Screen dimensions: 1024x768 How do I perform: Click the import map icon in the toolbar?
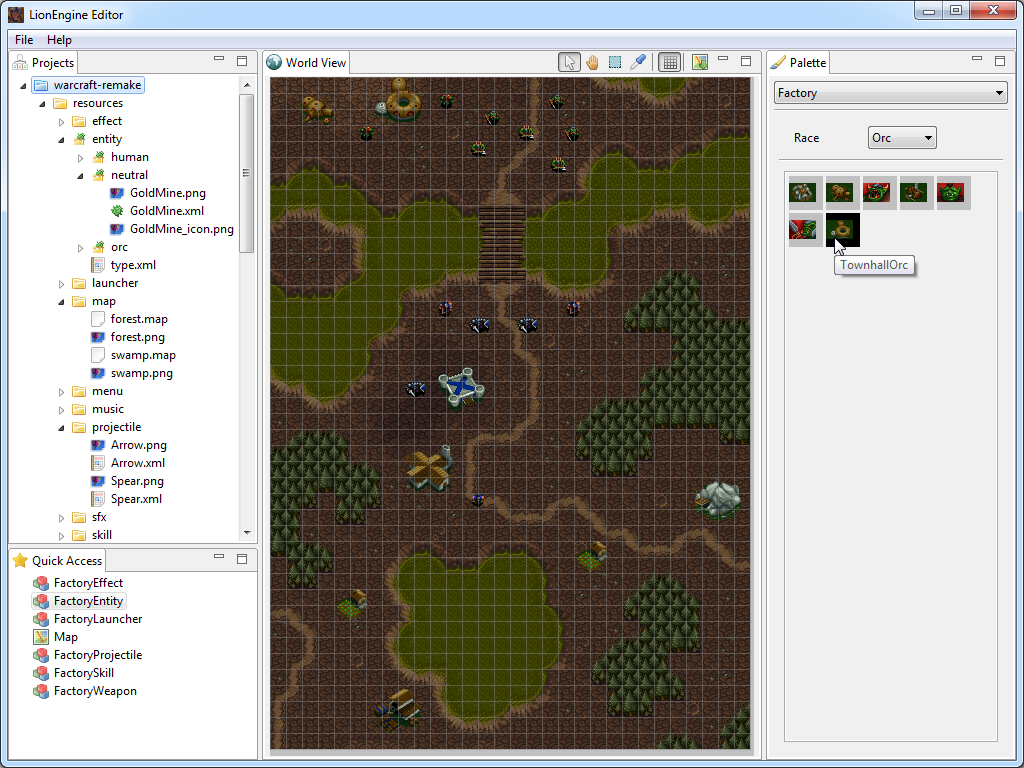pos(699,62)
